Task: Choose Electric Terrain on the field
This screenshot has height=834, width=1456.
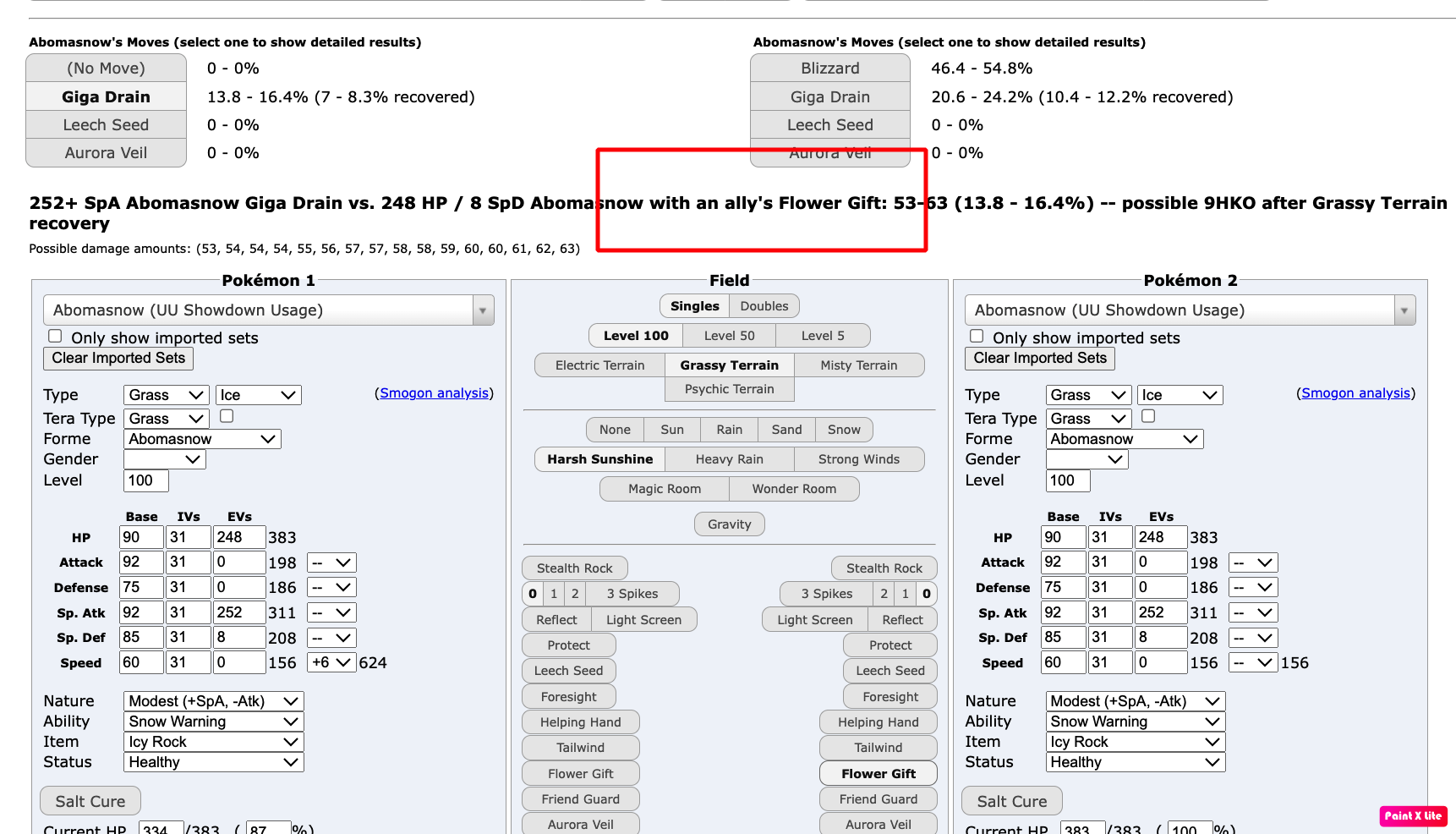Action: pyautogui.click(x=599, y=365)
